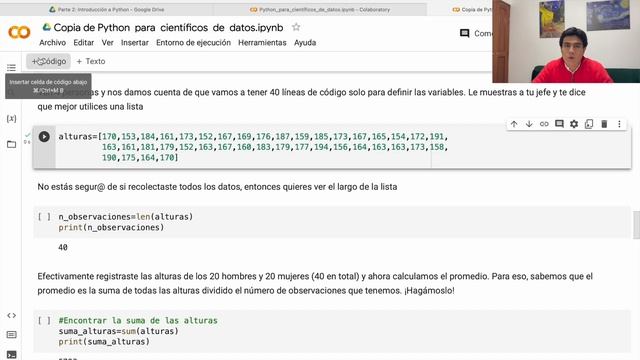Run the alturas list cell
Screen dimensions: 640x360
(44, 136)
